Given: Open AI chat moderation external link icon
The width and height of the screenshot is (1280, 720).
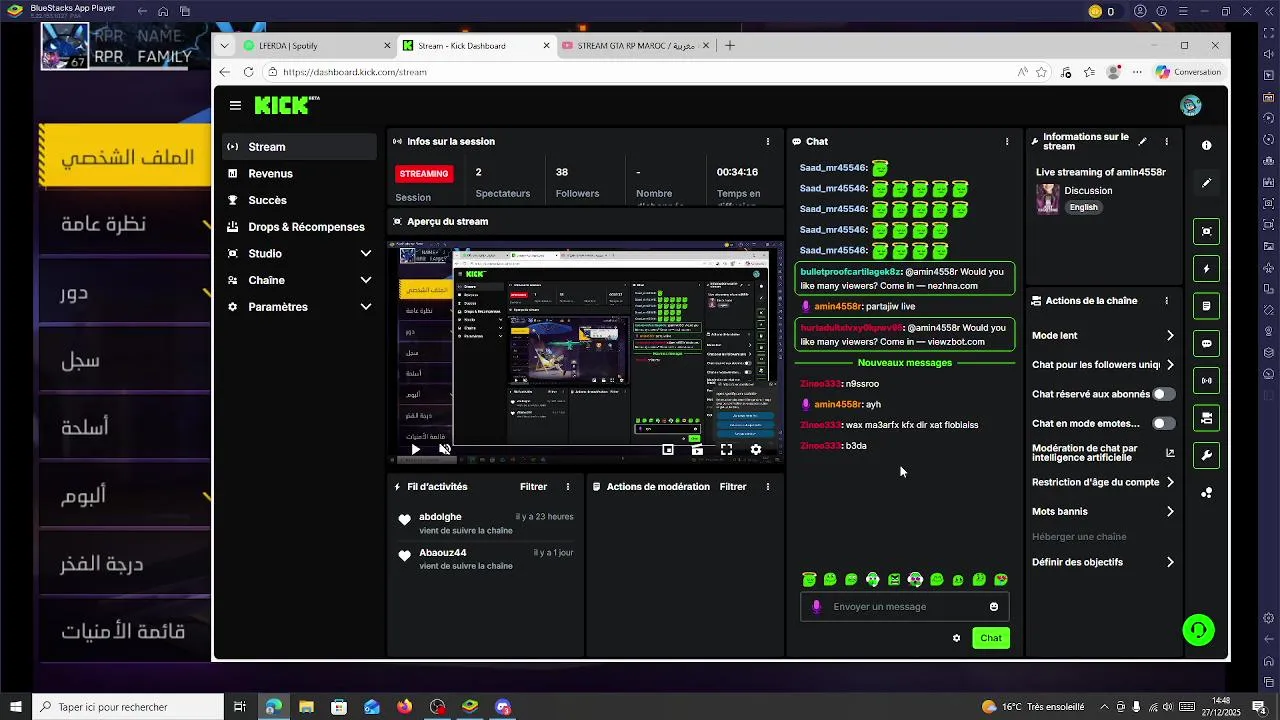Looking at the screenshot, I should [x=1170, y=453].
